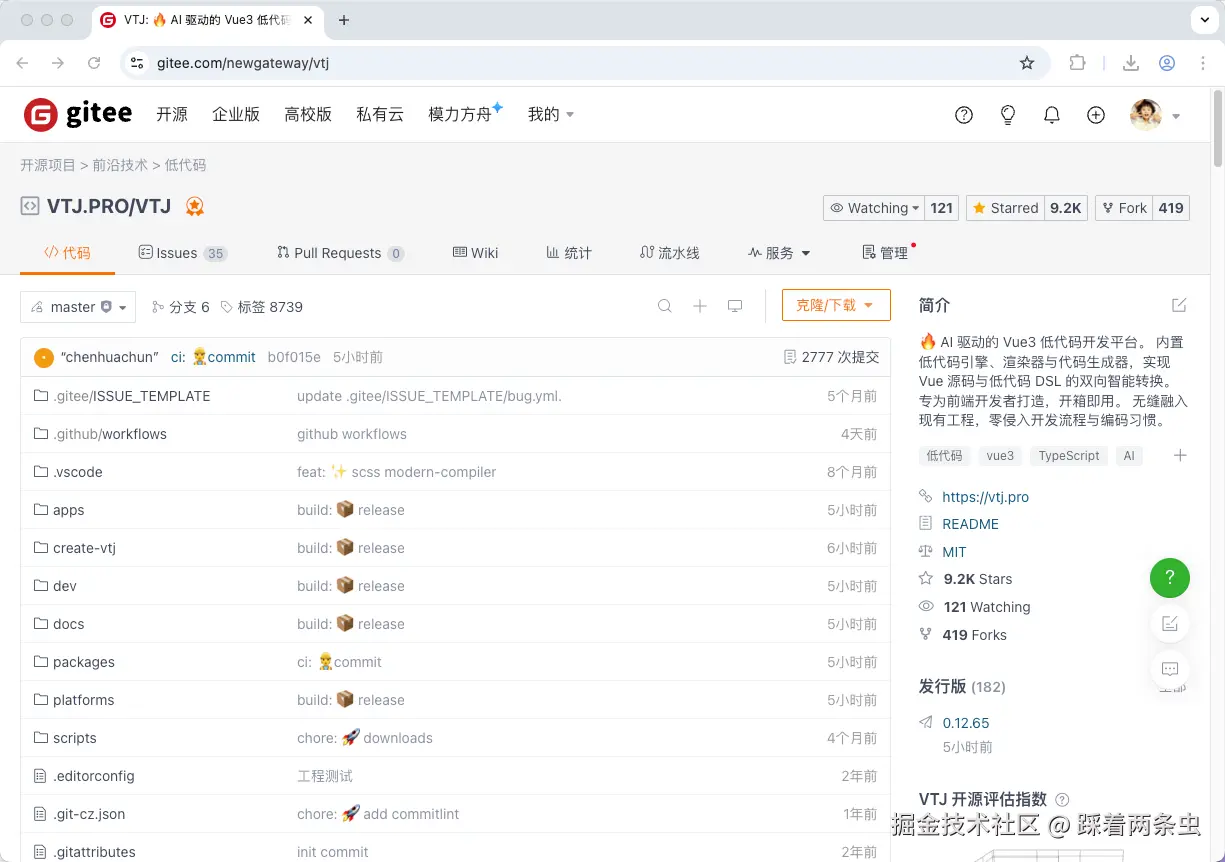
Task: Toggle the Starred button
Action: (x=1006, y=208)
